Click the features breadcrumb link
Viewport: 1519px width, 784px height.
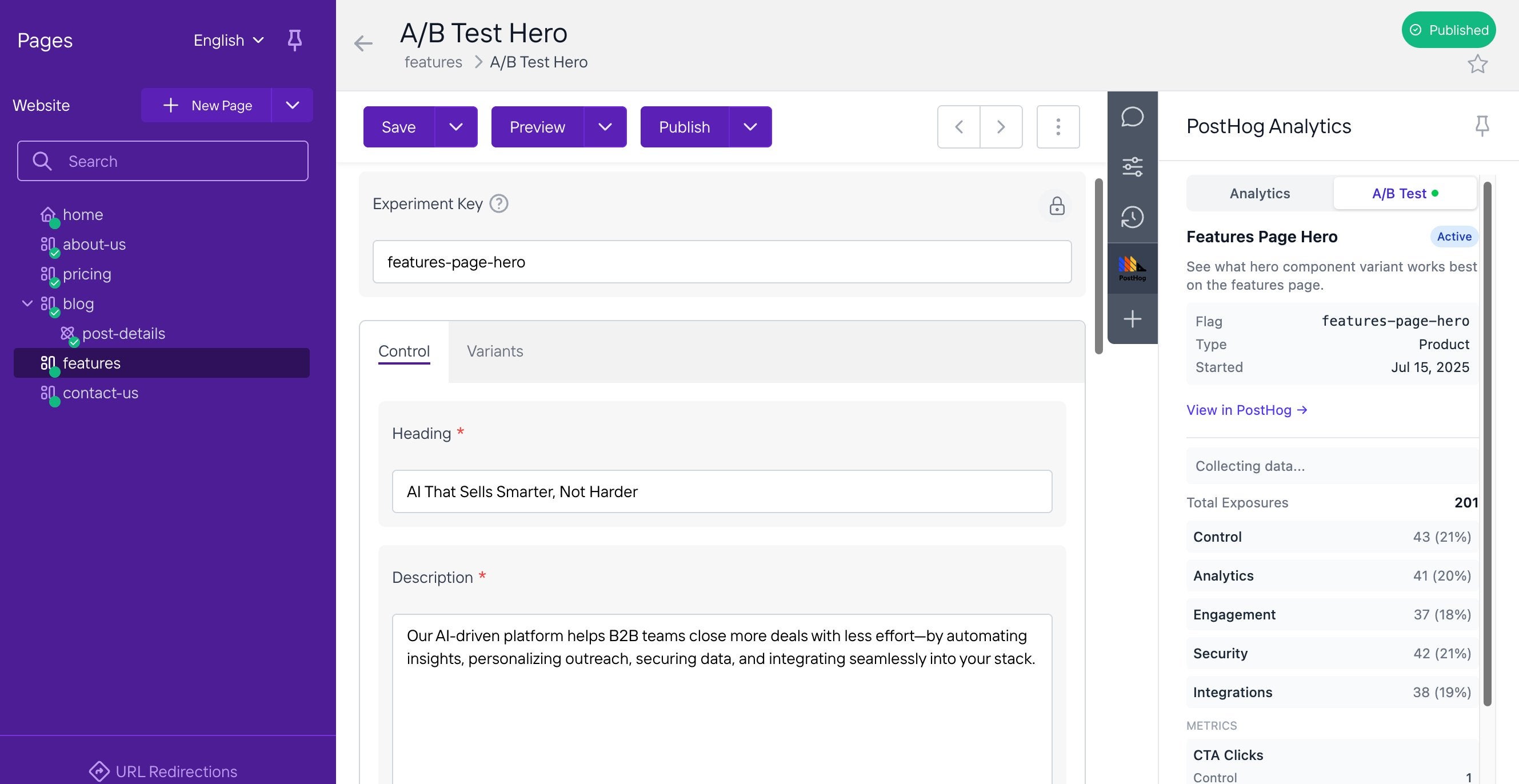pos(433,62)
